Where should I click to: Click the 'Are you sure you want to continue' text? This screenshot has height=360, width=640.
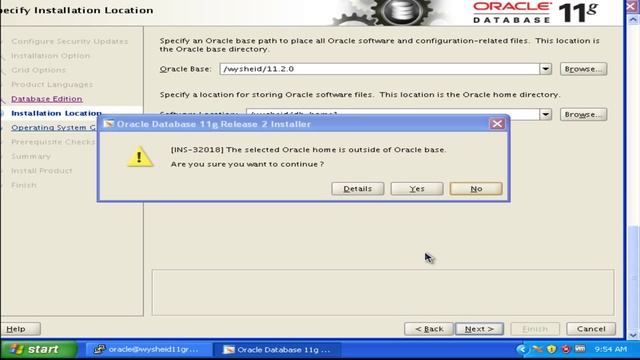point(247,164)
